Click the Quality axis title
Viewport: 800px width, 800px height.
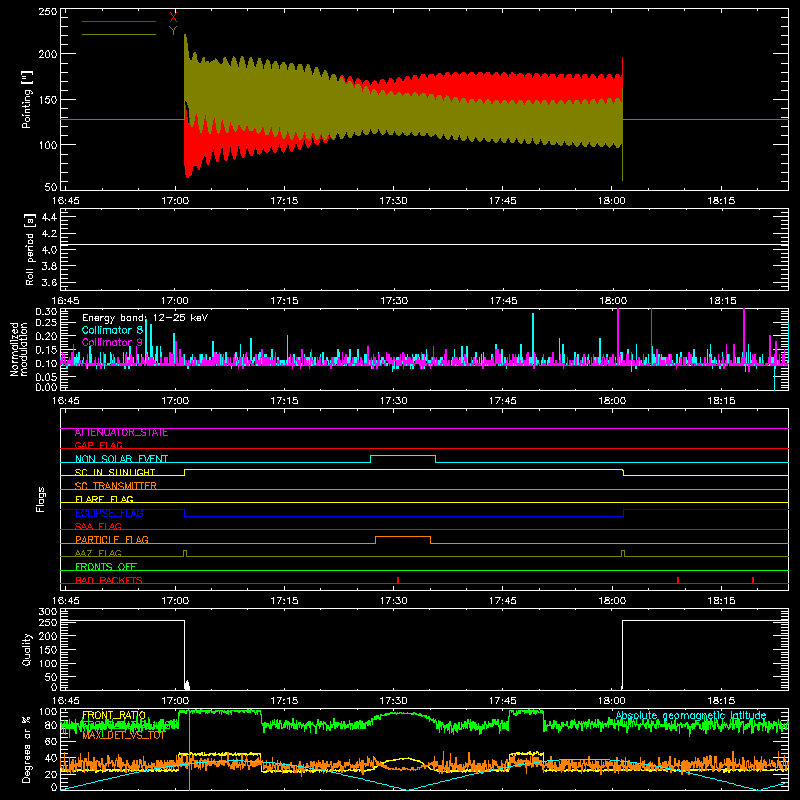[27, 649]
